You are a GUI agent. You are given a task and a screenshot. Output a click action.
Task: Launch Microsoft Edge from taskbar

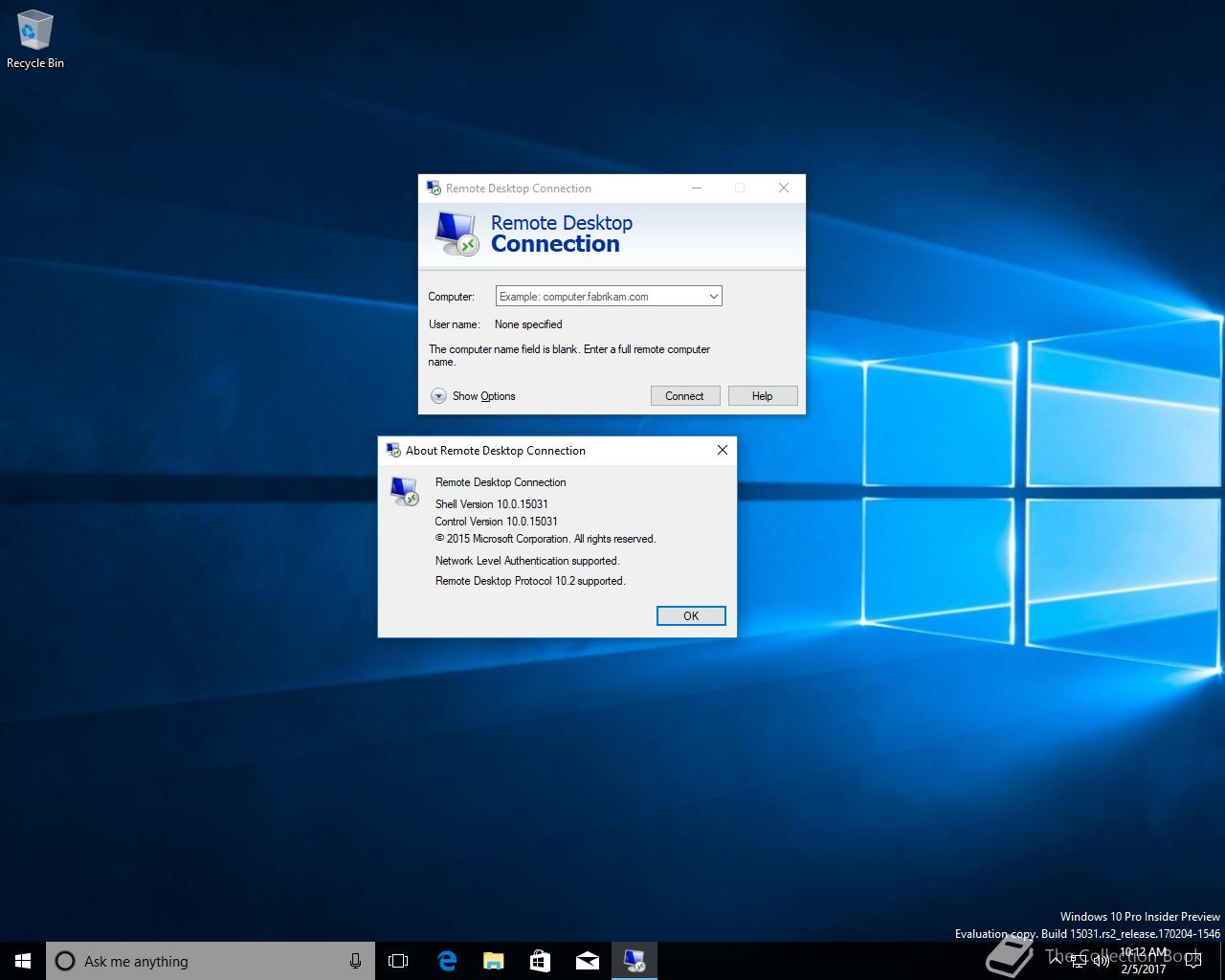click(x=446, y=961)
